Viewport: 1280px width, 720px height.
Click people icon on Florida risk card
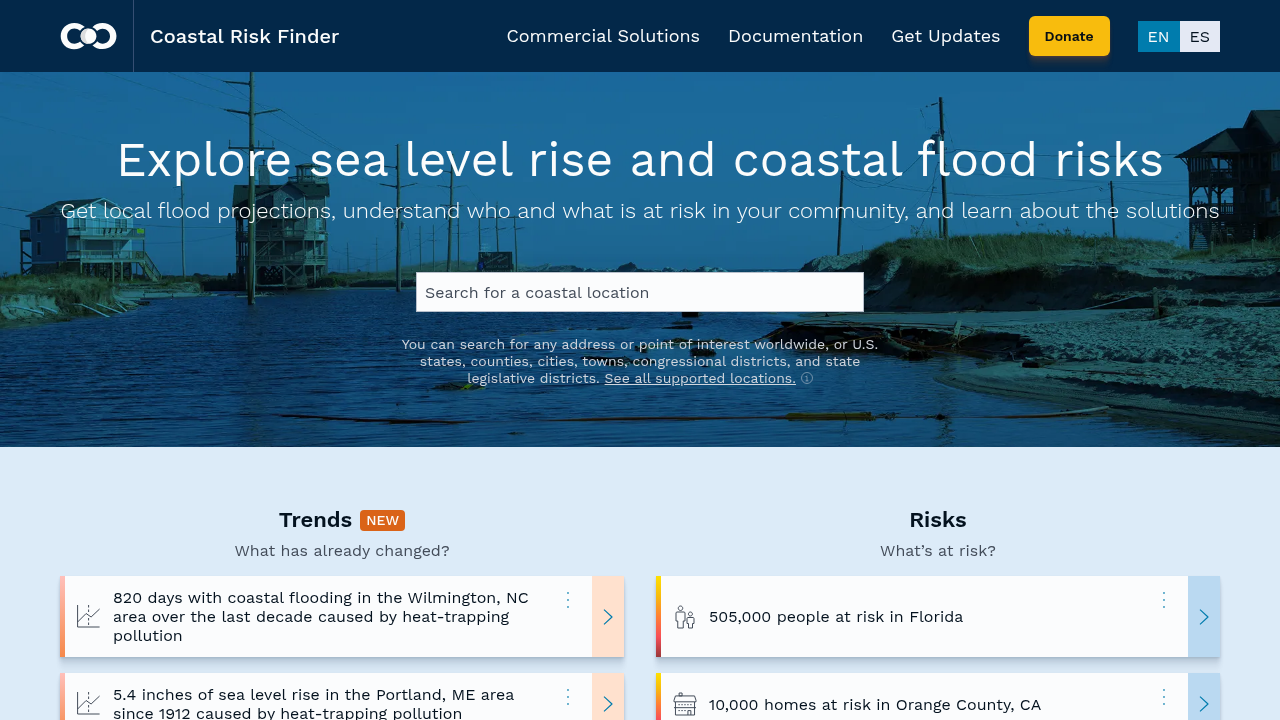pos(685,617)
